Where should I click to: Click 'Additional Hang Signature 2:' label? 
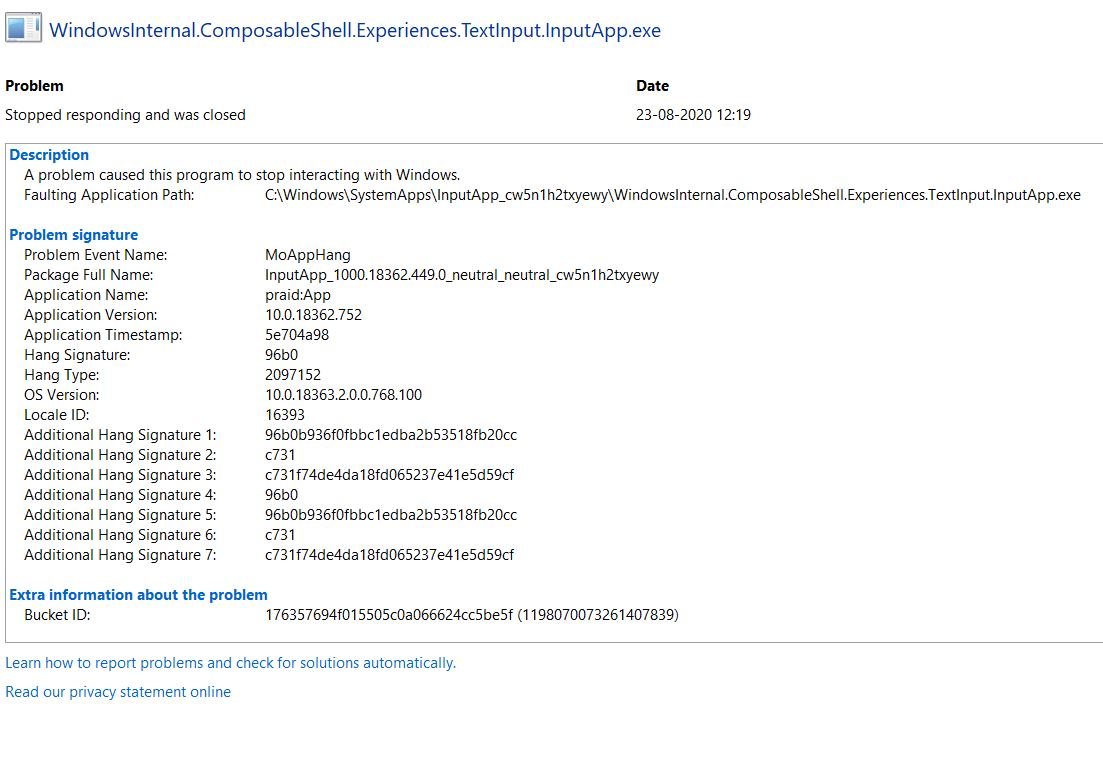coord(120,455)
